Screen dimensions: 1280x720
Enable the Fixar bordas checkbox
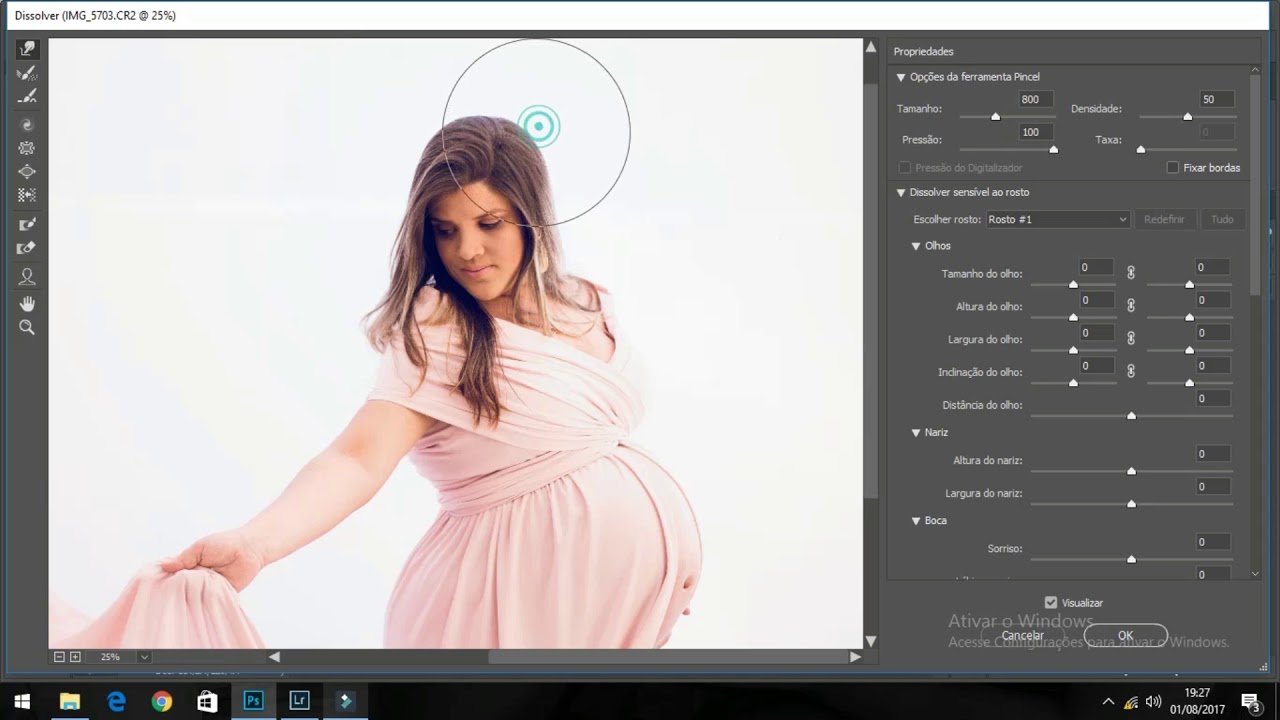click(x=1173, y=168)
